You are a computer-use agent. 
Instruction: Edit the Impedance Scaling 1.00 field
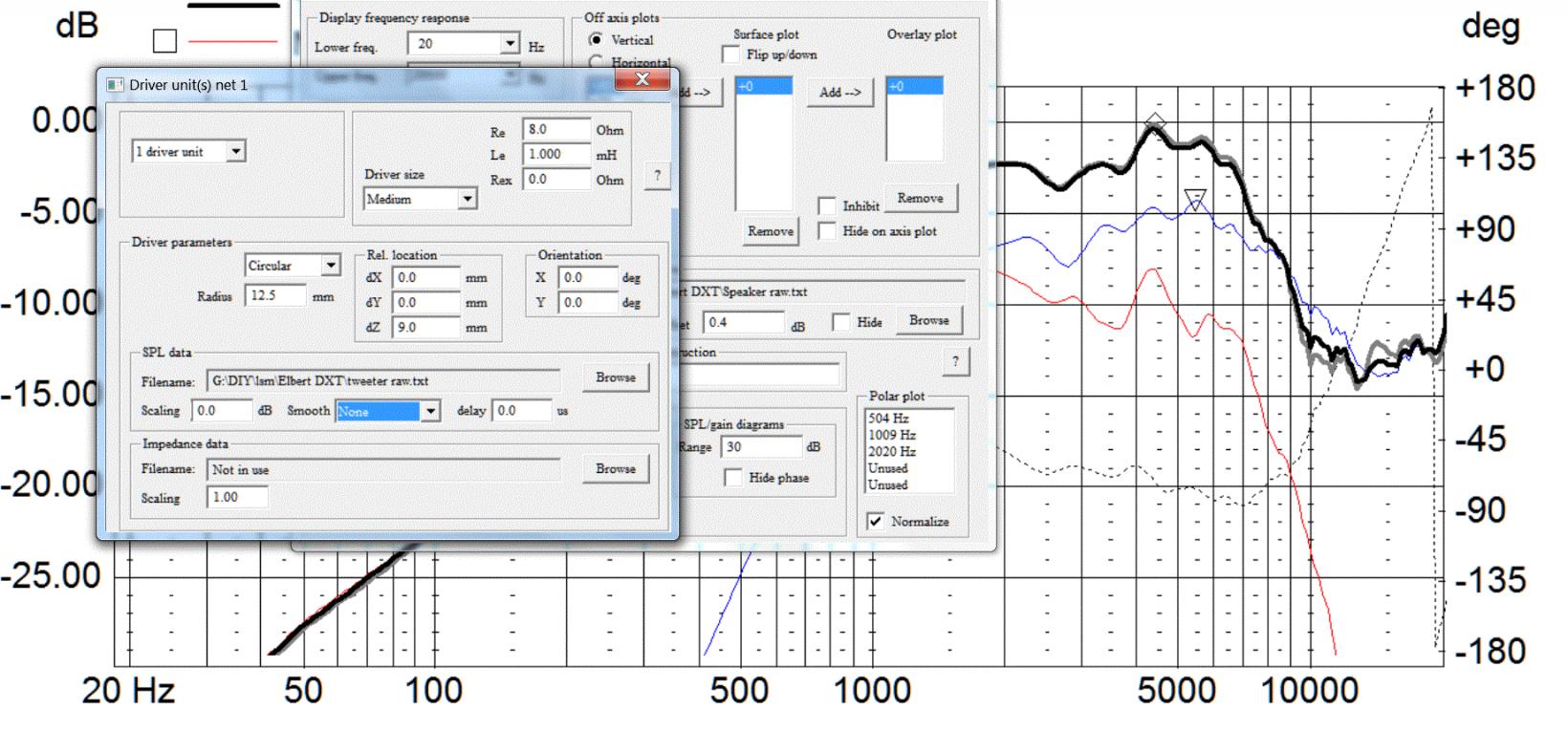click(x=237, y=497)
